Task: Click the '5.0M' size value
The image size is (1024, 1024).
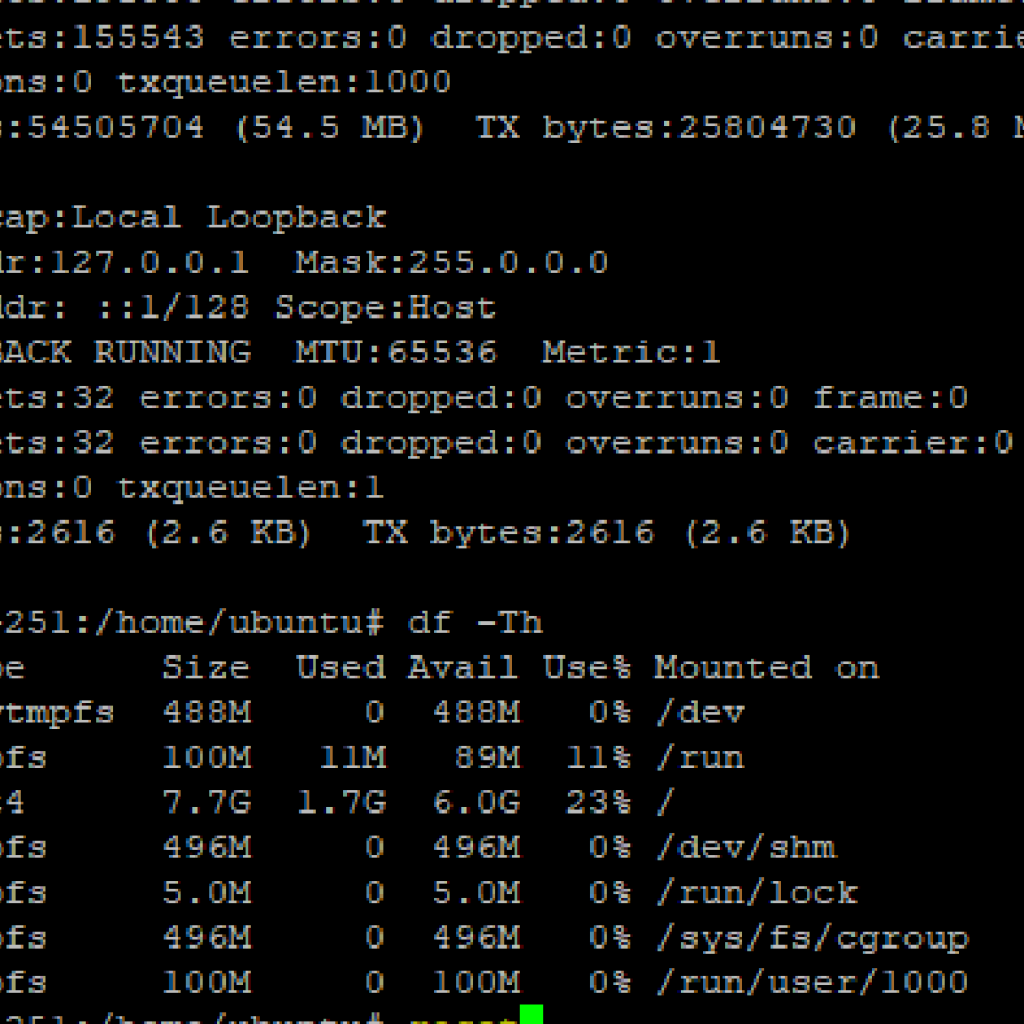Action: point(206,893)
